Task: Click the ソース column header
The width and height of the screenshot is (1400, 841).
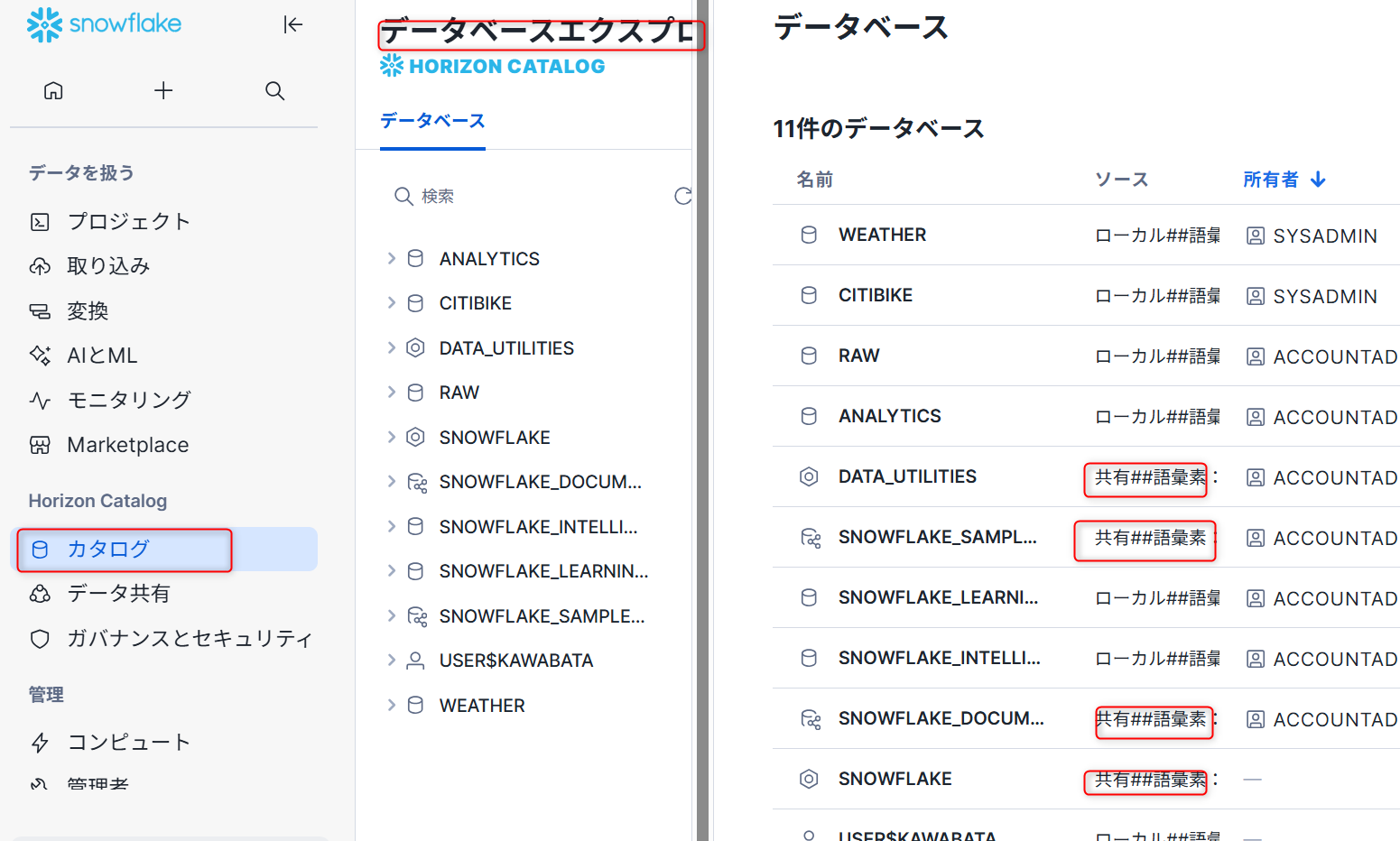Action: click(1121, 180)
